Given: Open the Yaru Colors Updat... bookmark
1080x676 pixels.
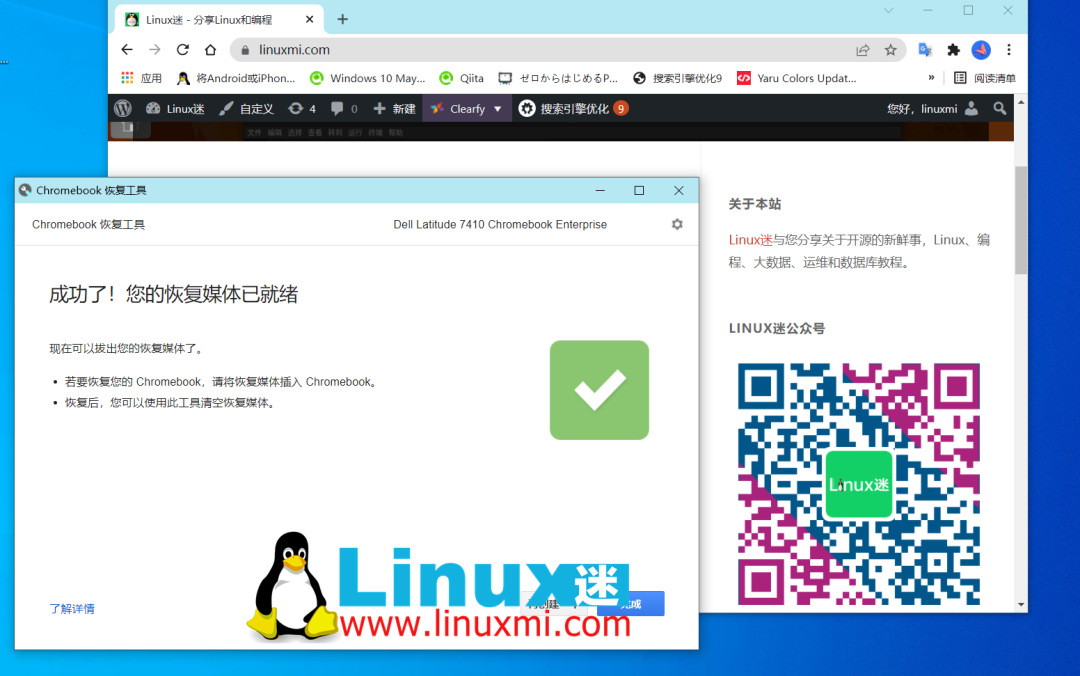Looking at the screenshot, I should point(796,78).
